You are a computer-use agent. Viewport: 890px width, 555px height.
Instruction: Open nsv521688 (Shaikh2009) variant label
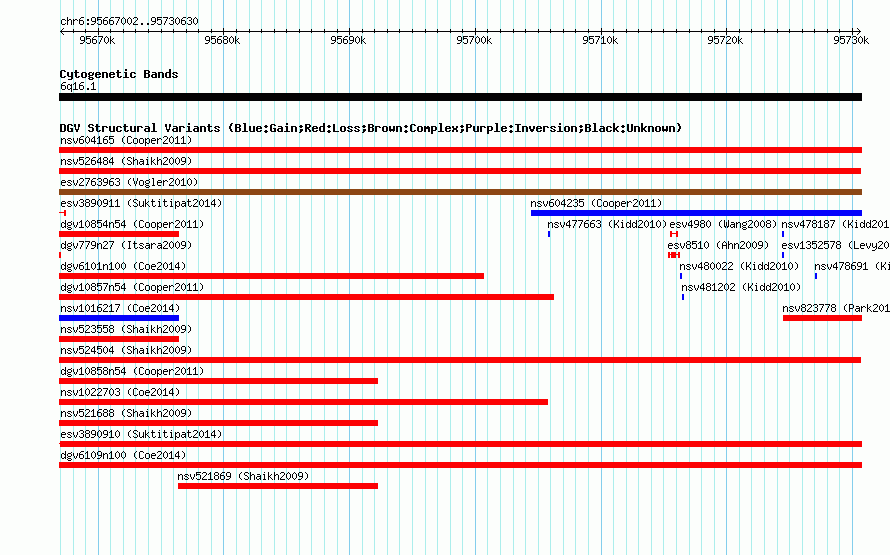pyautogui.click(x=126, y=413)
